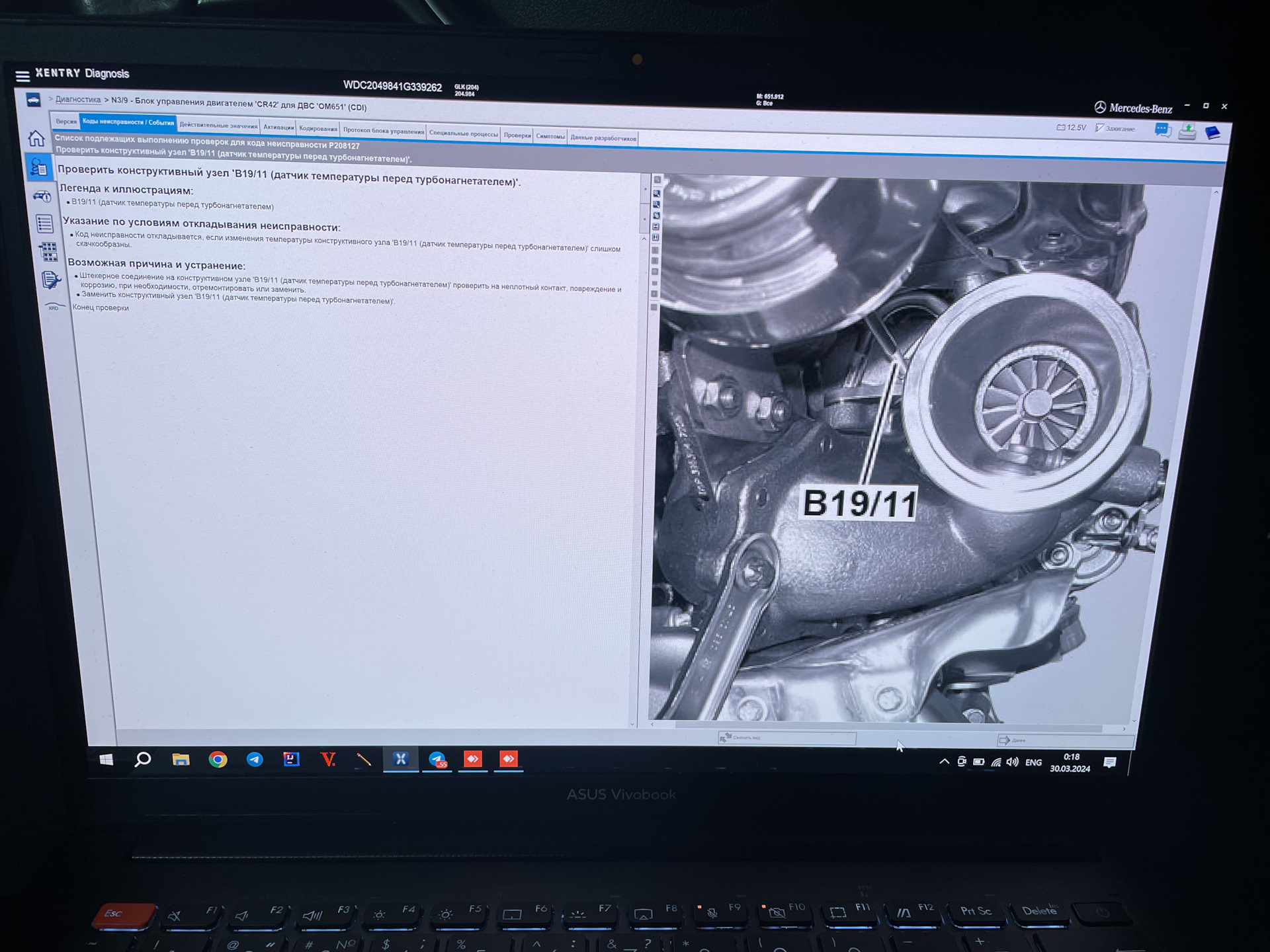Click the image vertical scrollbar up arrow
The height and width of the screenshot is (952, 1270).
1216,192
